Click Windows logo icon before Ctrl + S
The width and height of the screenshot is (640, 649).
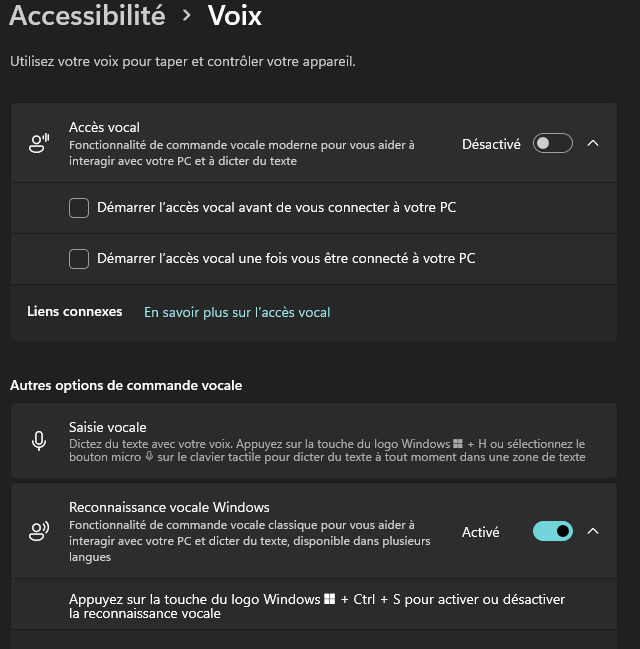coord(329,600)
